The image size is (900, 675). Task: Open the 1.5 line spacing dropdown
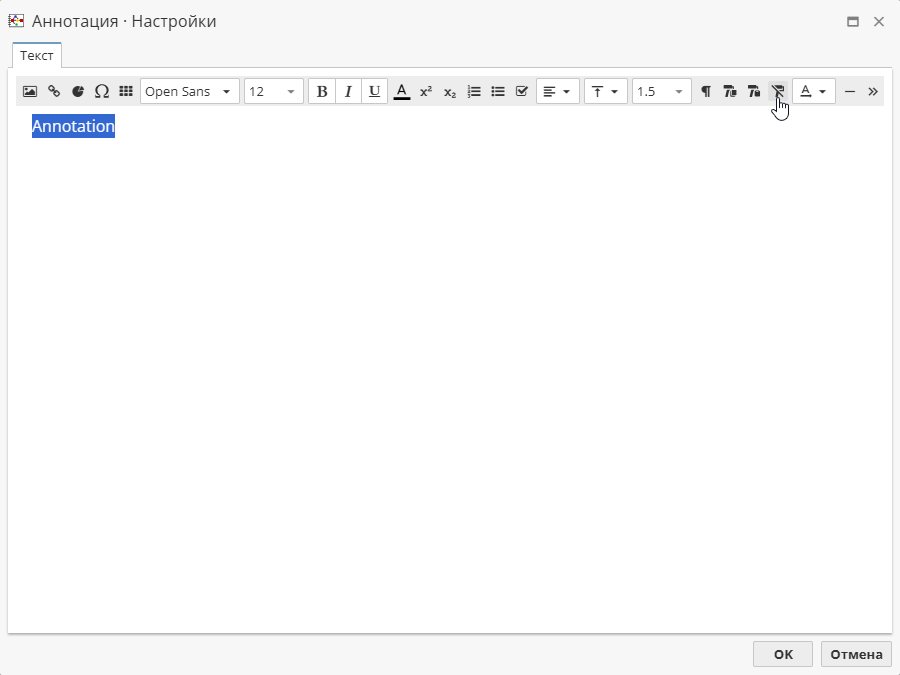[661, 91]
